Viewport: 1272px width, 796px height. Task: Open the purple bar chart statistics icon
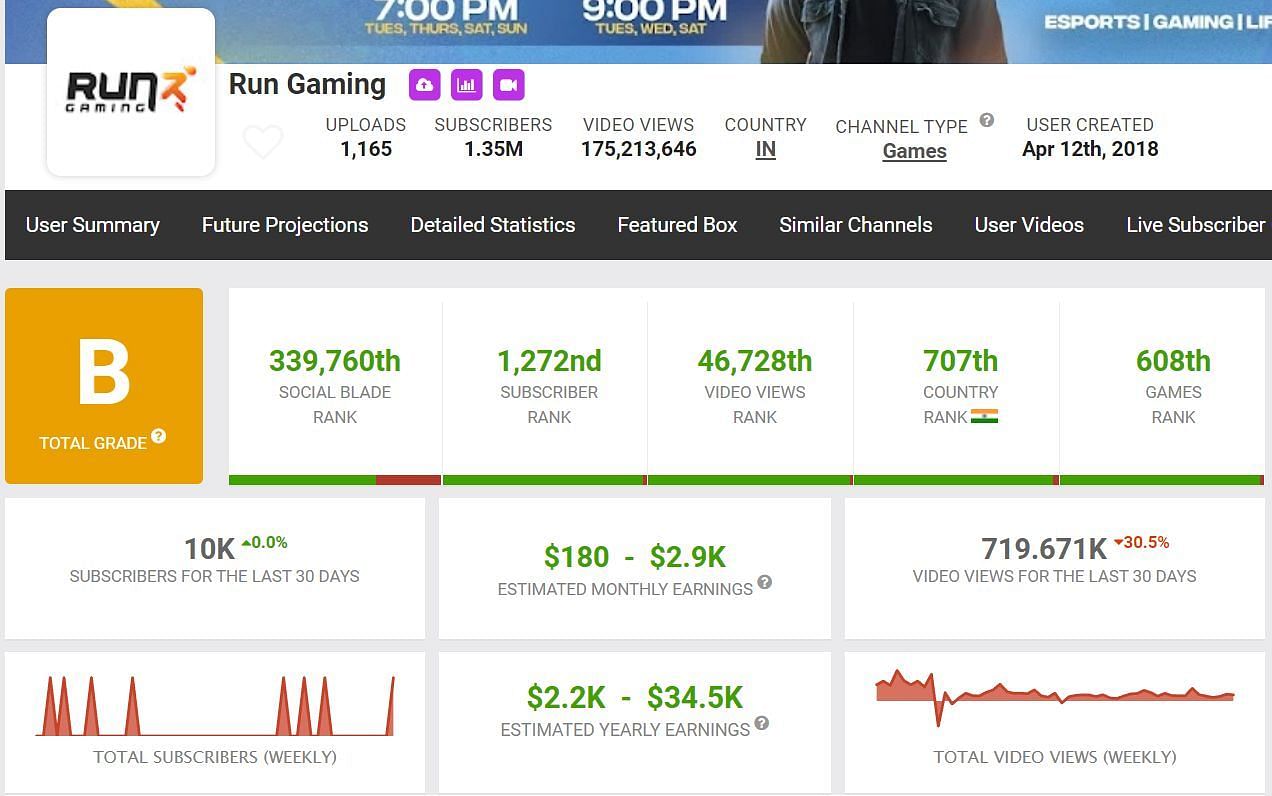click(x=467, y=85)
